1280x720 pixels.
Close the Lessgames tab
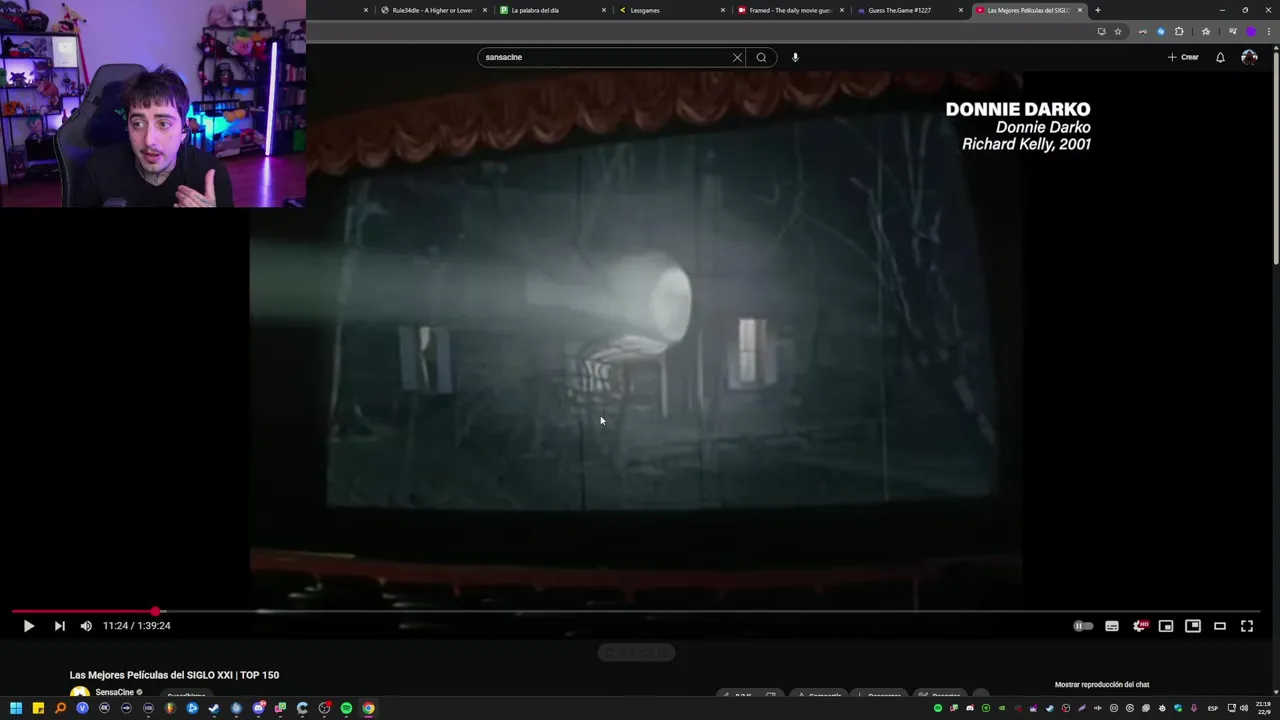(723, 10)
